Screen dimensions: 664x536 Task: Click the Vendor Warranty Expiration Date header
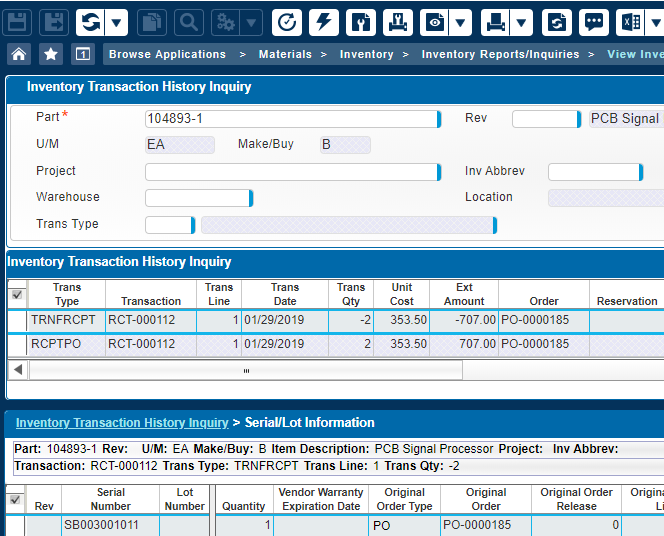[x=321, y=499]
